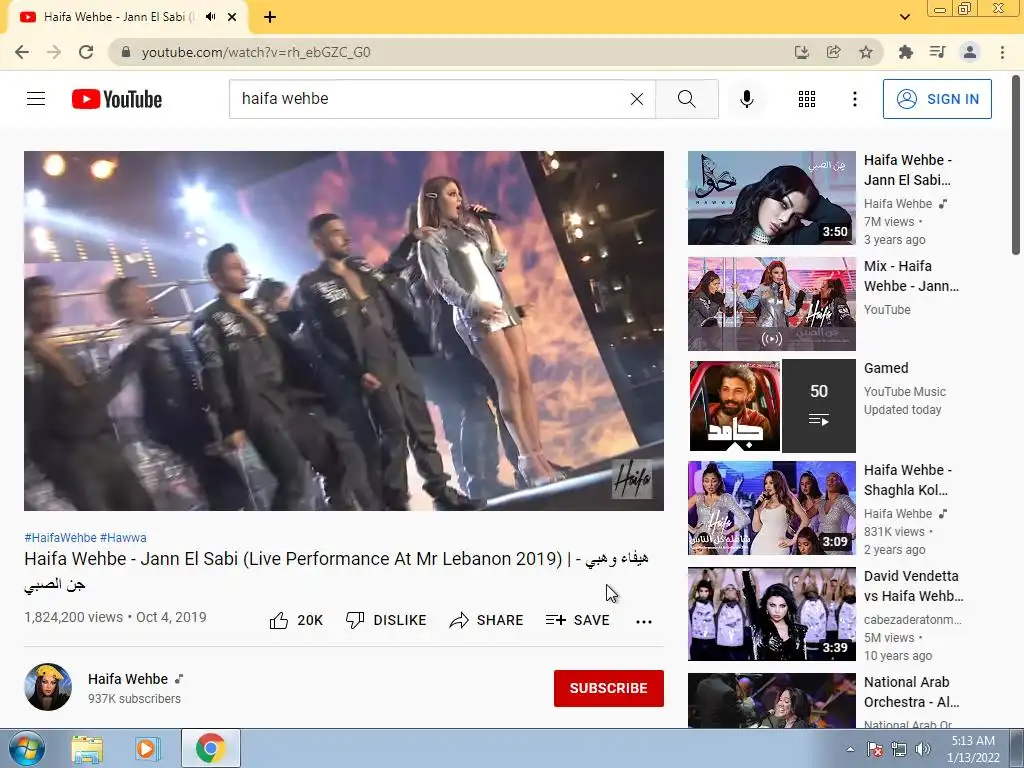Reload the page with refresh icon
The image size is (1024, 768).
(86, 52)
